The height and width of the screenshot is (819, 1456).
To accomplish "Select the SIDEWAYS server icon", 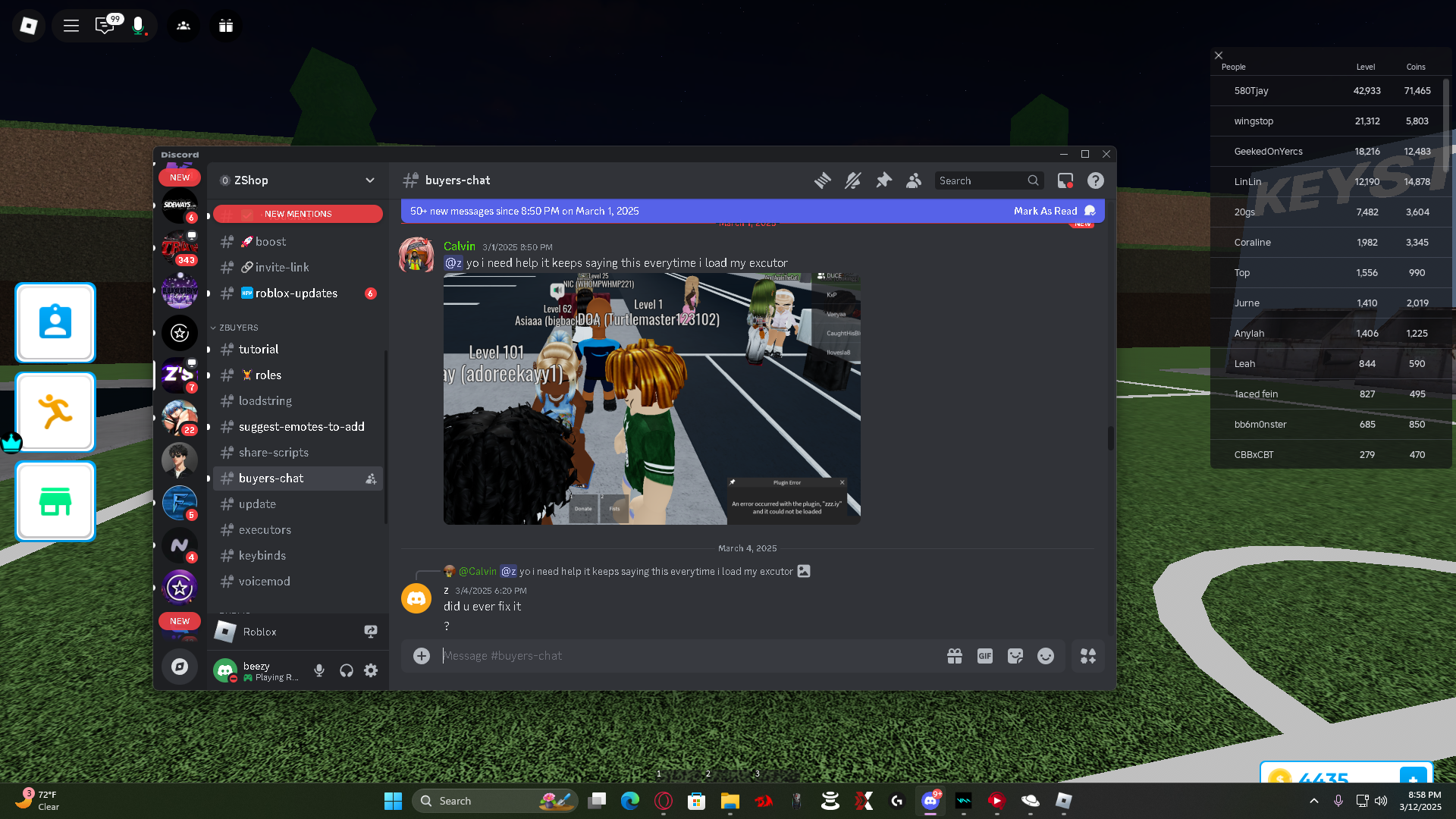I will point(180,206).
